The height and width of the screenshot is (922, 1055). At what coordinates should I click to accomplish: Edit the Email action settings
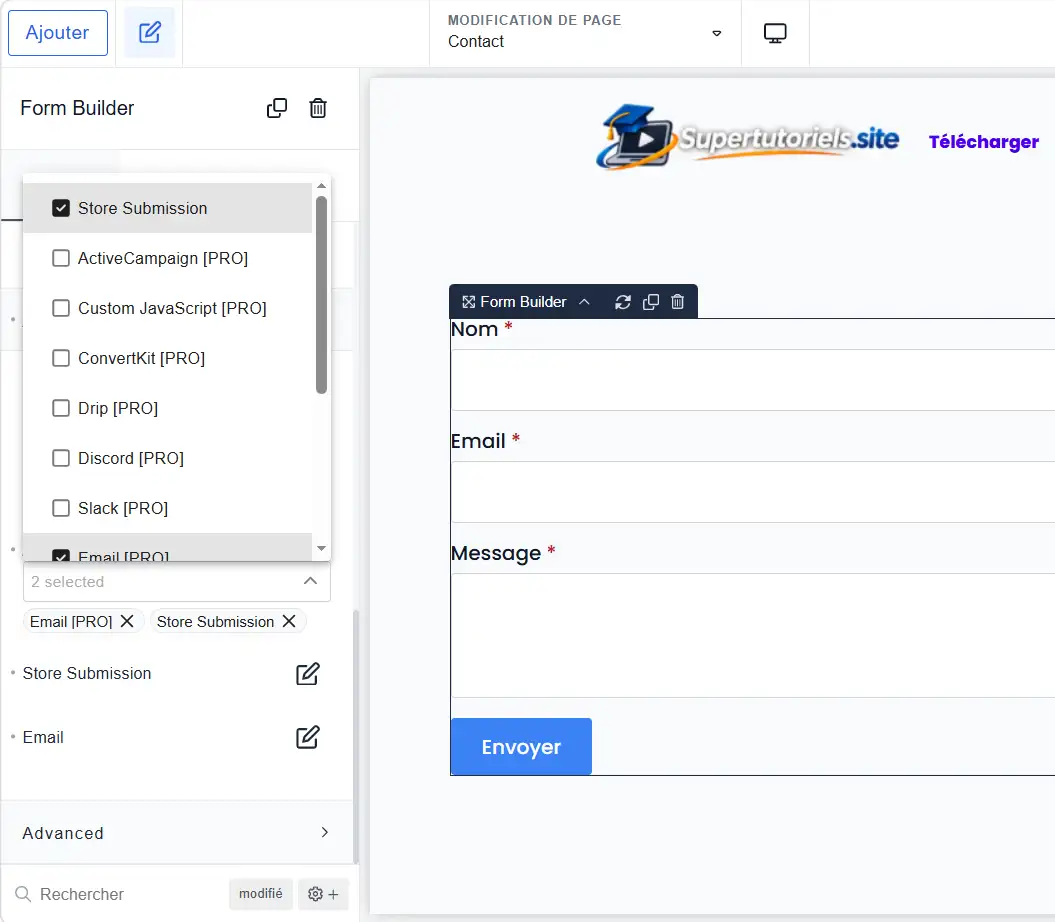[x=307, y=737]
